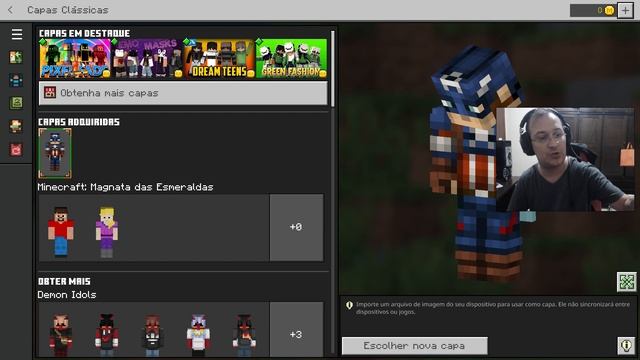Click the info icon beside Escolher nova capa

pos(627,346)
